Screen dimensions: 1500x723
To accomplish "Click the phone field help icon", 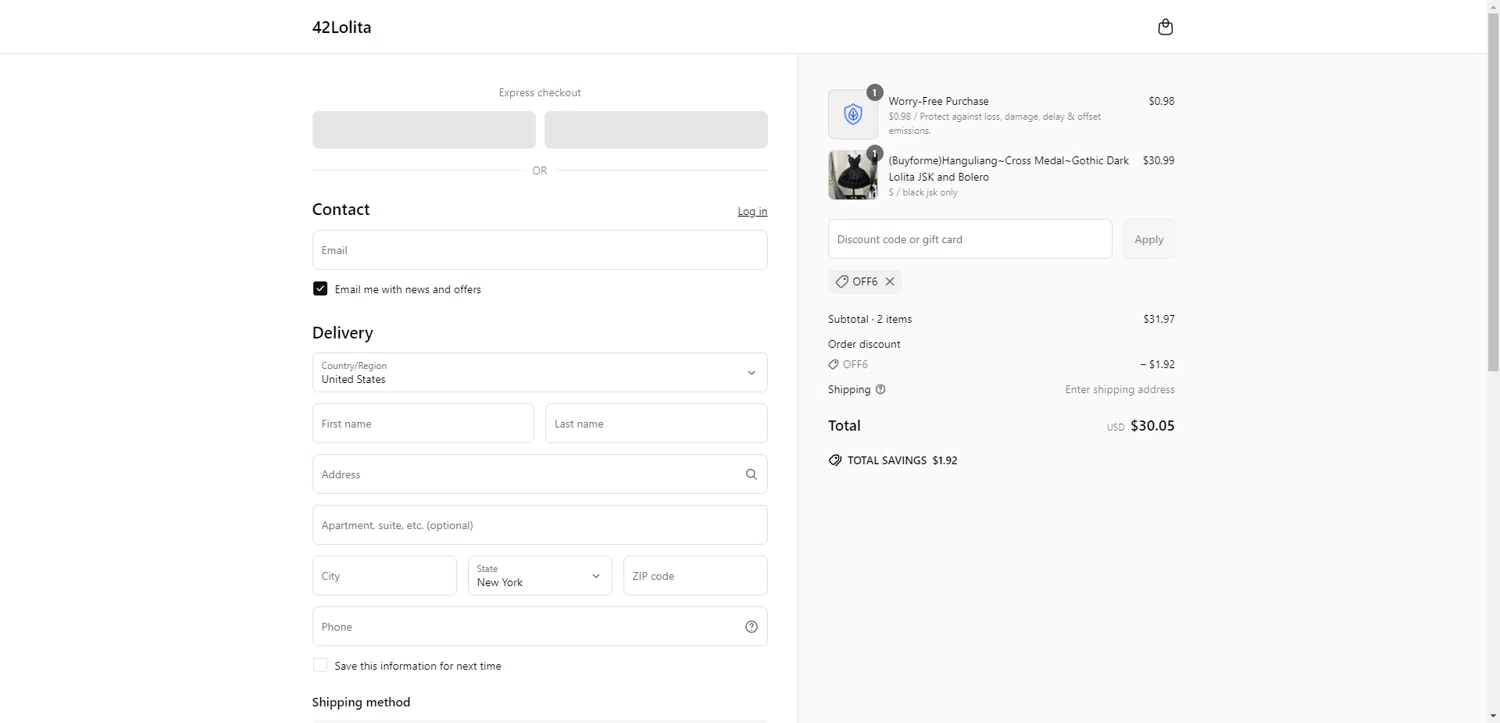I will 751,627.
